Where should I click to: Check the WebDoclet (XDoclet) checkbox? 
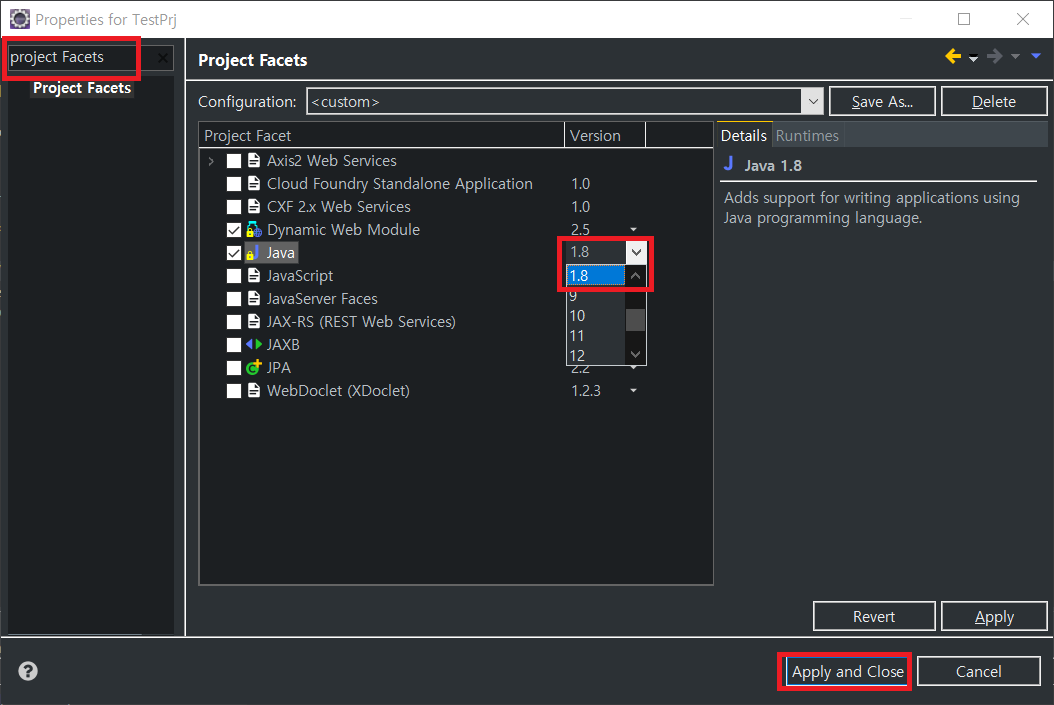233,390
